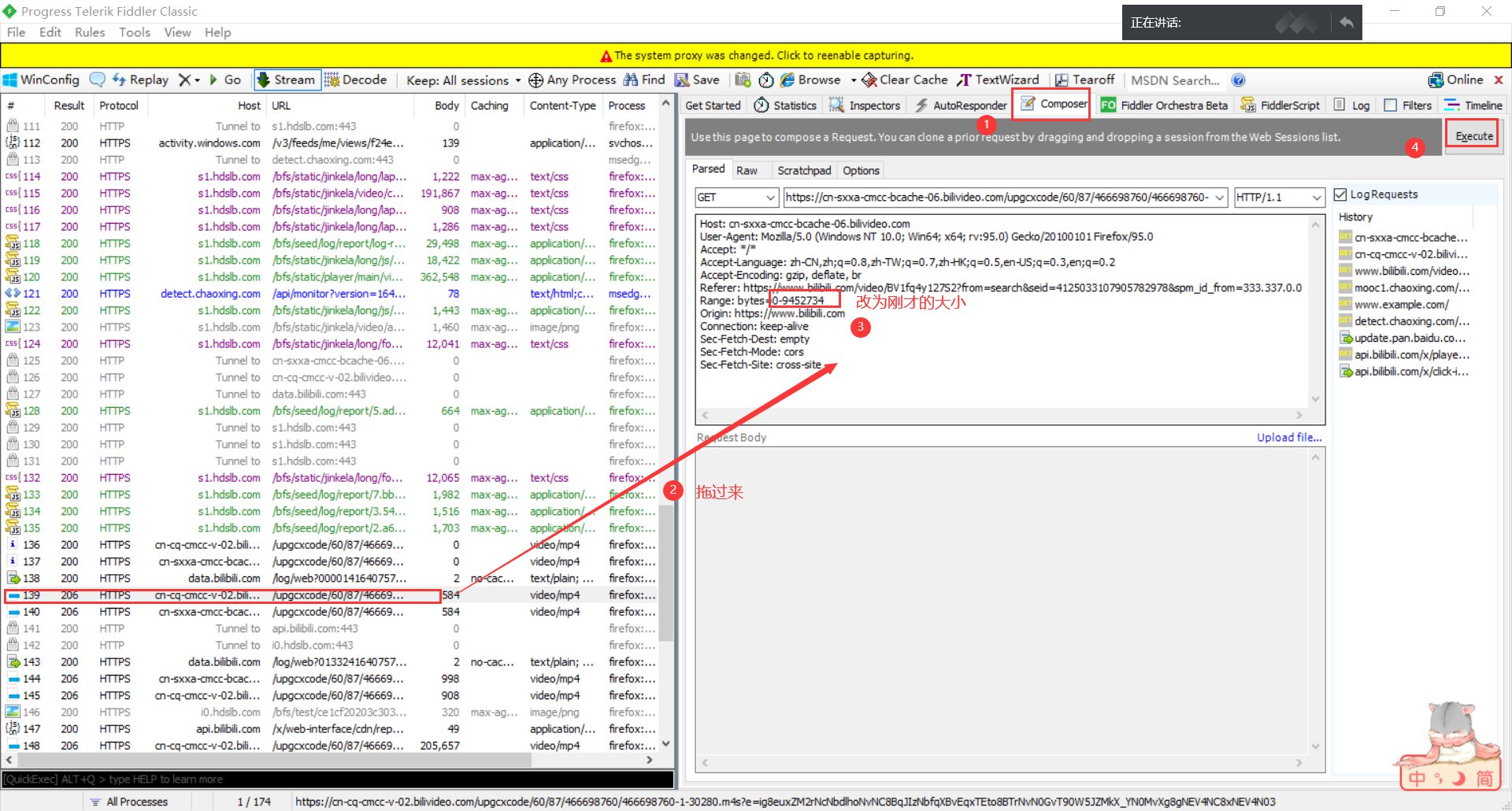This screenshot has height=811, width=1512.
Task: Switch to composer Options subtab
Action: click(x=861, y=170)
